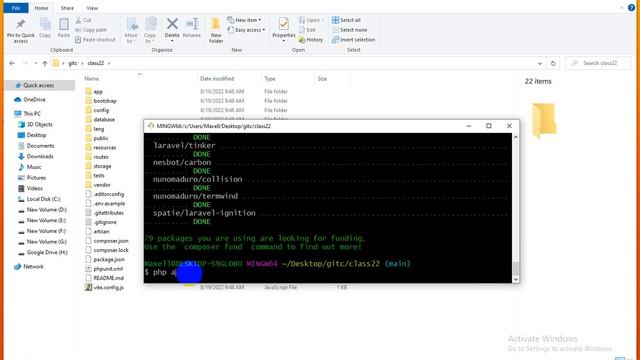Switch to the Share ribbon tab
Viewport: 640px width, 360px height.
[x=67, y=8]
